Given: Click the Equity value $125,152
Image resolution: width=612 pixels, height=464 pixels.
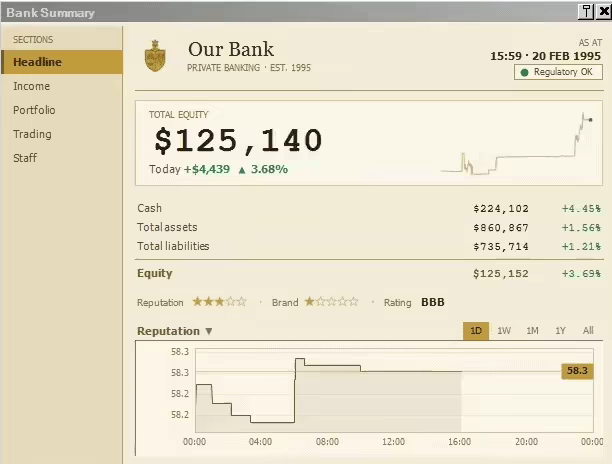Looking at the screenshot, I should click(x=501, y=274).
